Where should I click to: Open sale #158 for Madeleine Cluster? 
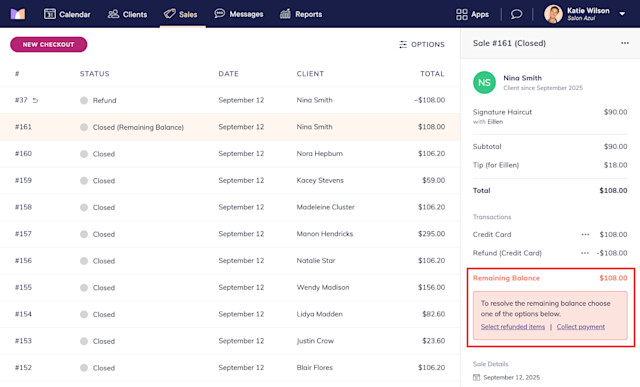(230, 207)
